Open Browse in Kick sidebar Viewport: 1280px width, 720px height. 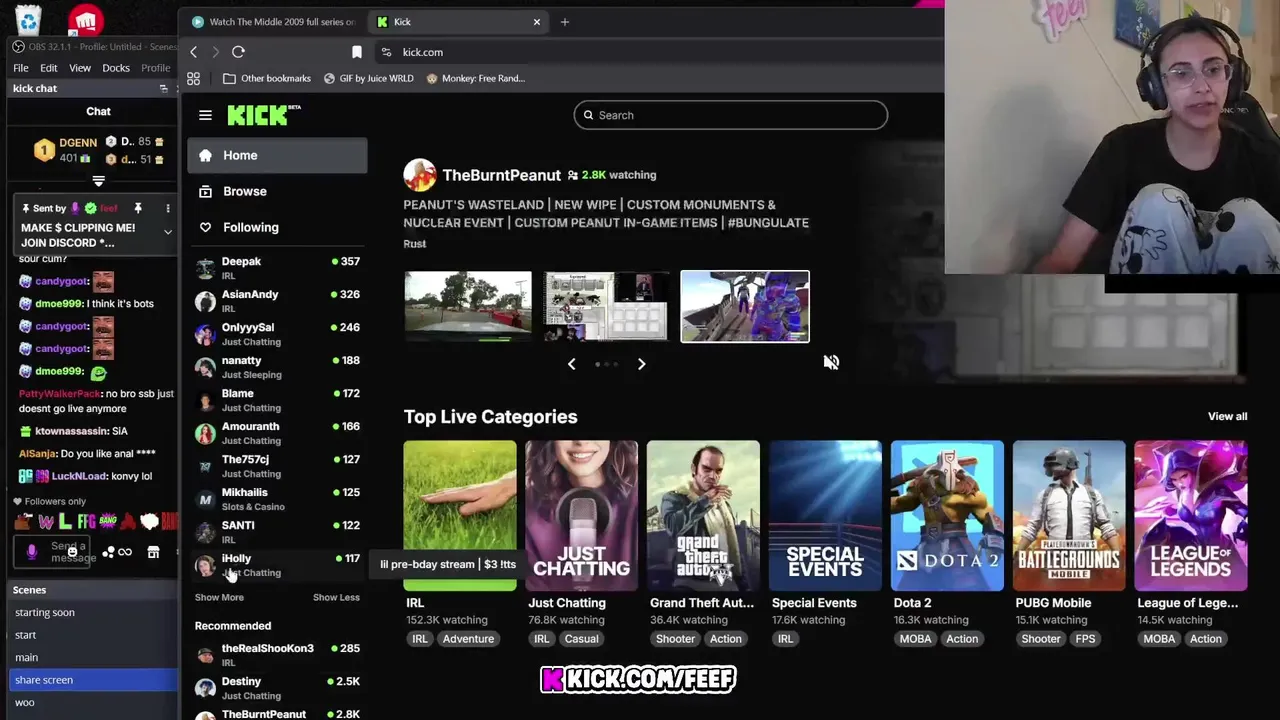tap(277, 191)
